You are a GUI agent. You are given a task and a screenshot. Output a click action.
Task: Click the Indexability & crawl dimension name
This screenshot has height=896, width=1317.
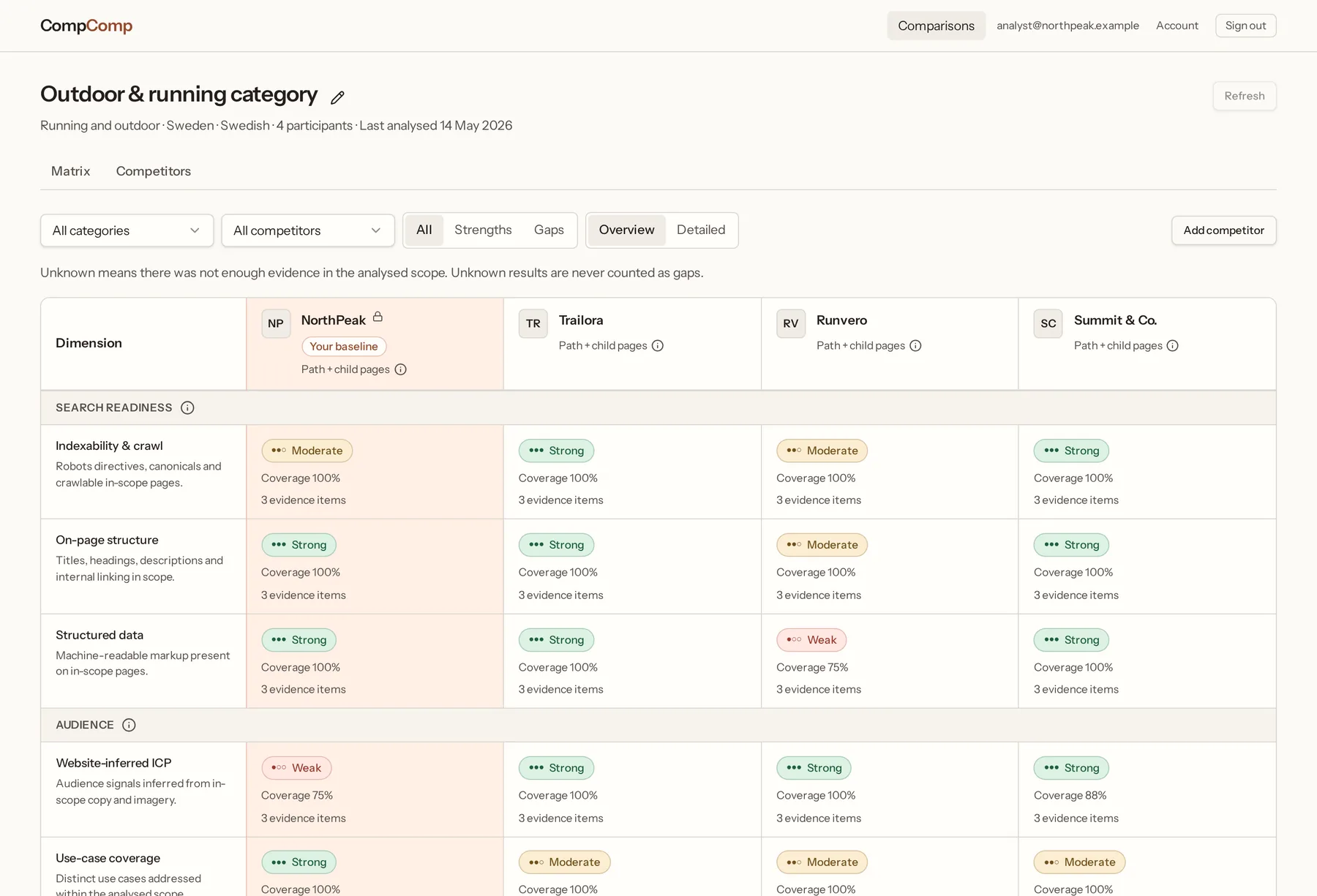[x=109, y=445]
